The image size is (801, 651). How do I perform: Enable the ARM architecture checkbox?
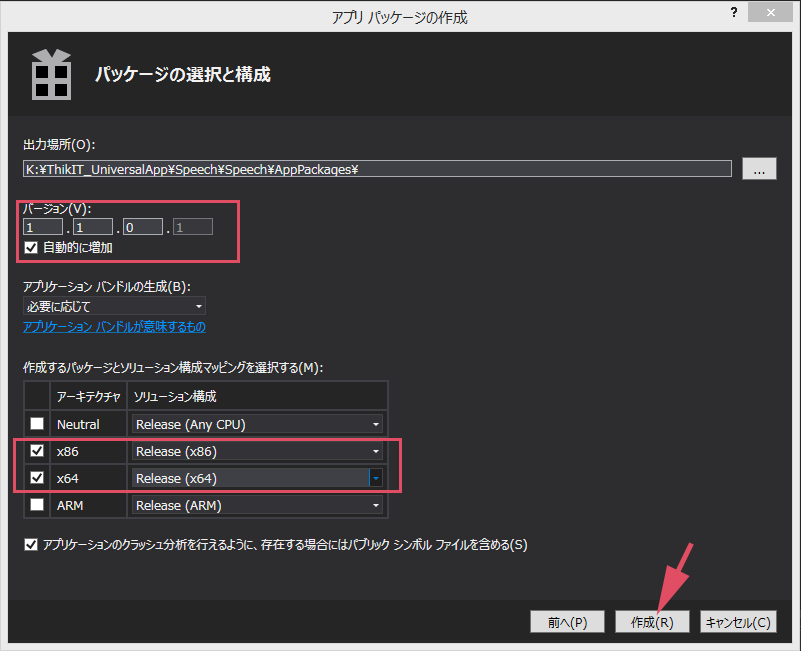37,505
